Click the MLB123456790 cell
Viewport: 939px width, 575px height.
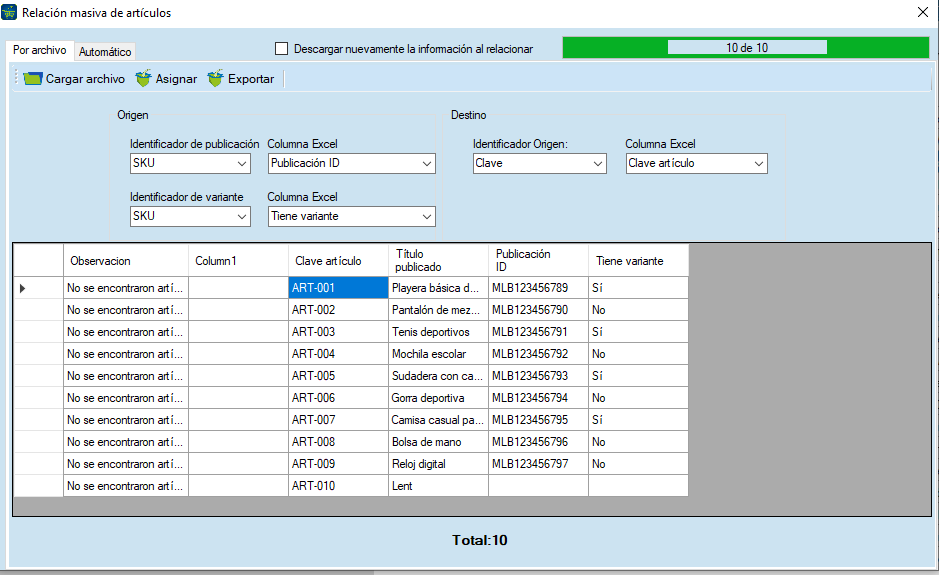click(x=538, y=310)
